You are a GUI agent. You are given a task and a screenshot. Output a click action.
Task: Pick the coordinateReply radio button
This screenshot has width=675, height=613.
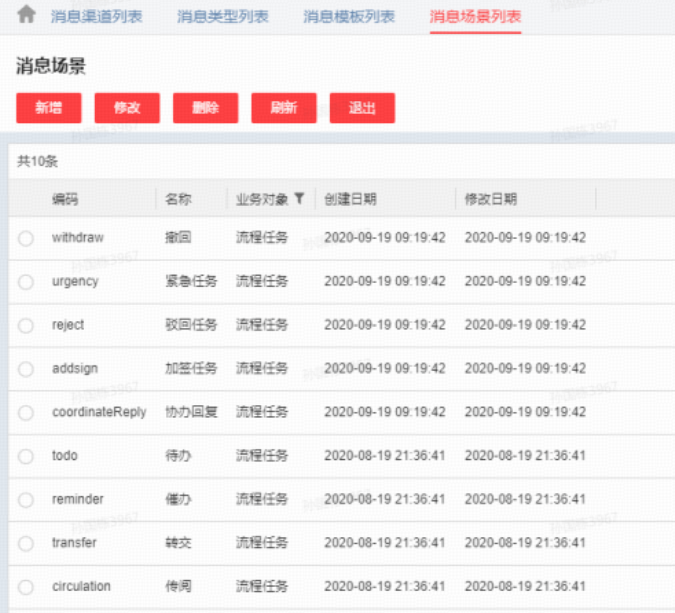pyautogui.click(x=26, y=412)
